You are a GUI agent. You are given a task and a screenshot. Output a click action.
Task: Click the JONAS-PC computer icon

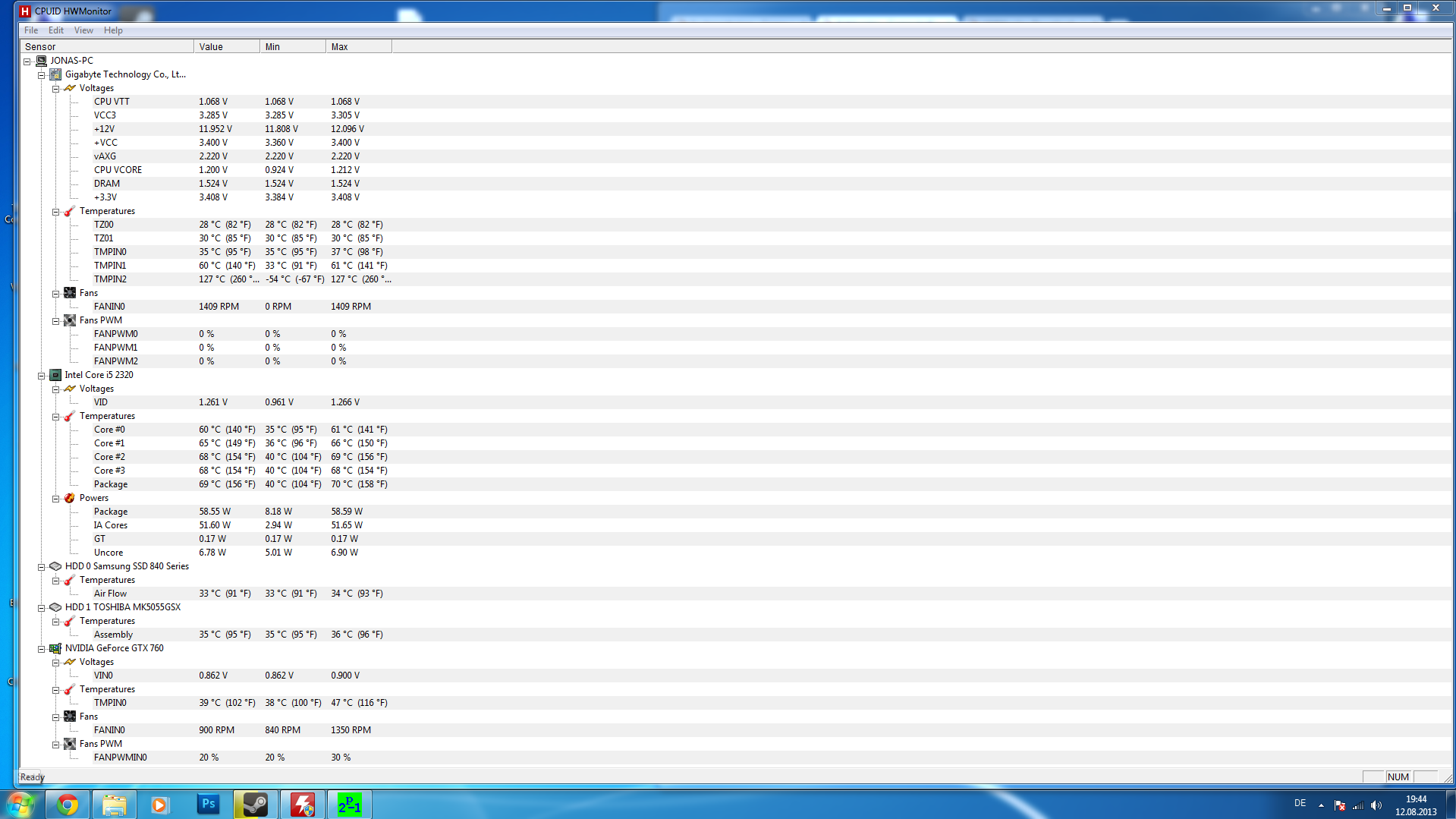[x=41, y=61]
